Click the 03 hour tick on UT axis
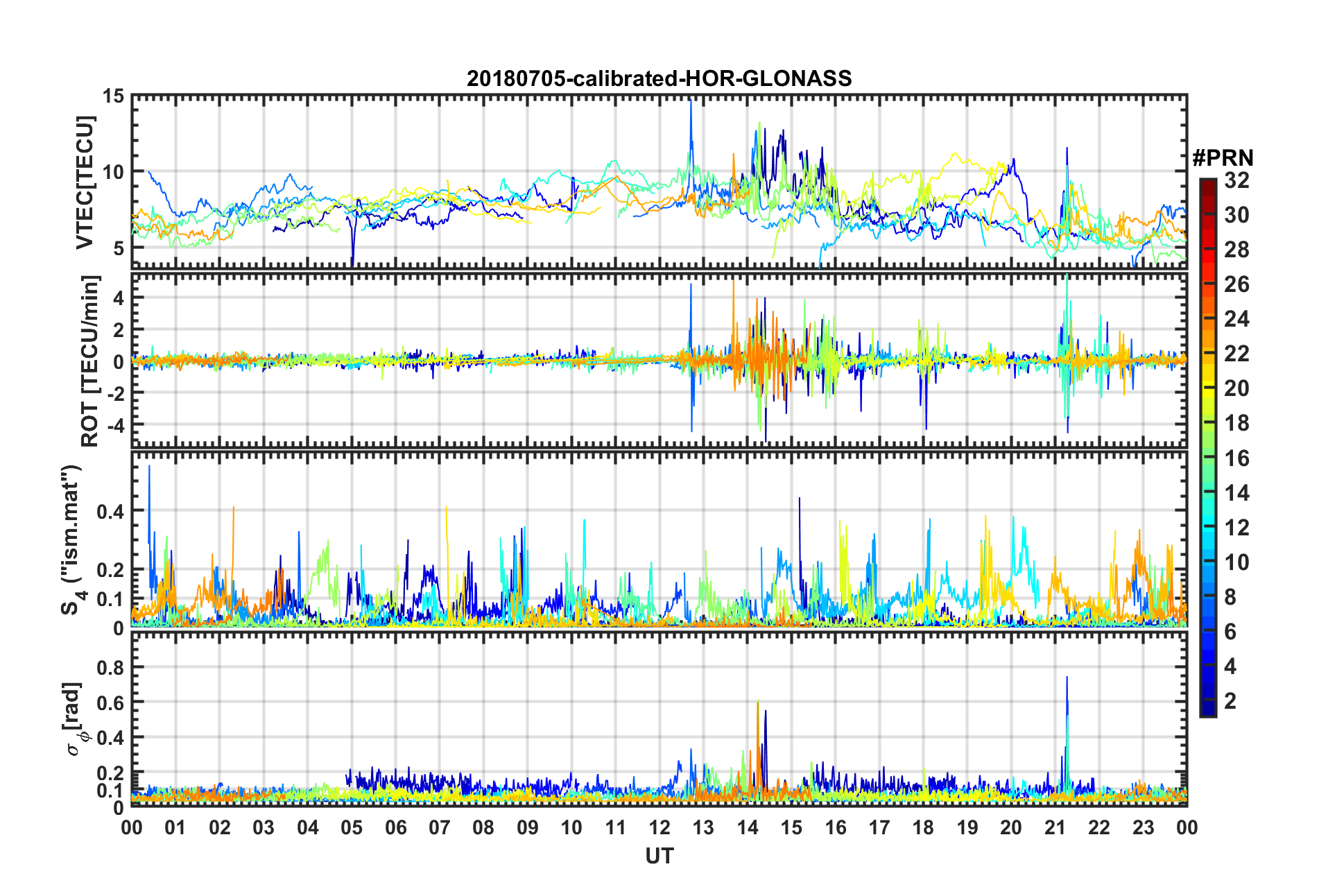Image resolution: width=1319 pixels, height=896 pixels. [264, 827]
